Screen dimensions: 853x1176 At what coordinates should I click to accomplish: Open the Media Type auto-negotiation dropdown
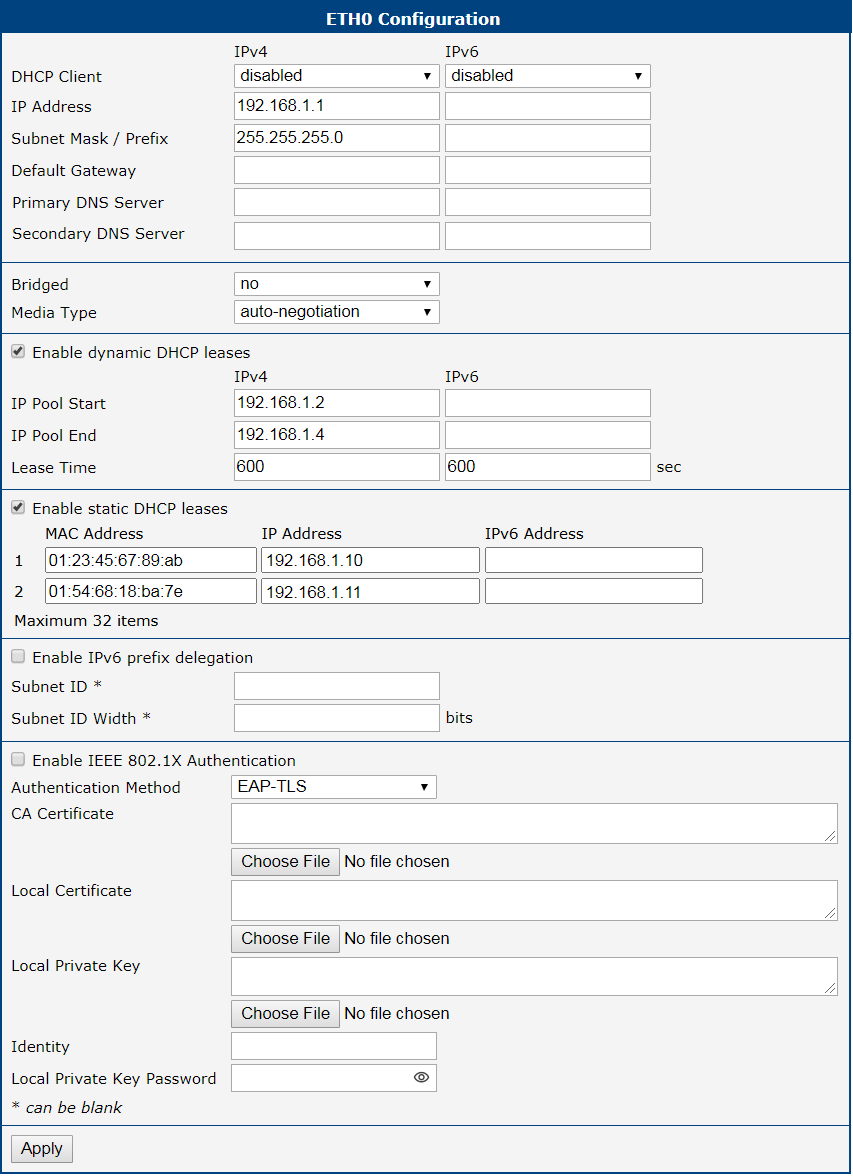(337, 311)
